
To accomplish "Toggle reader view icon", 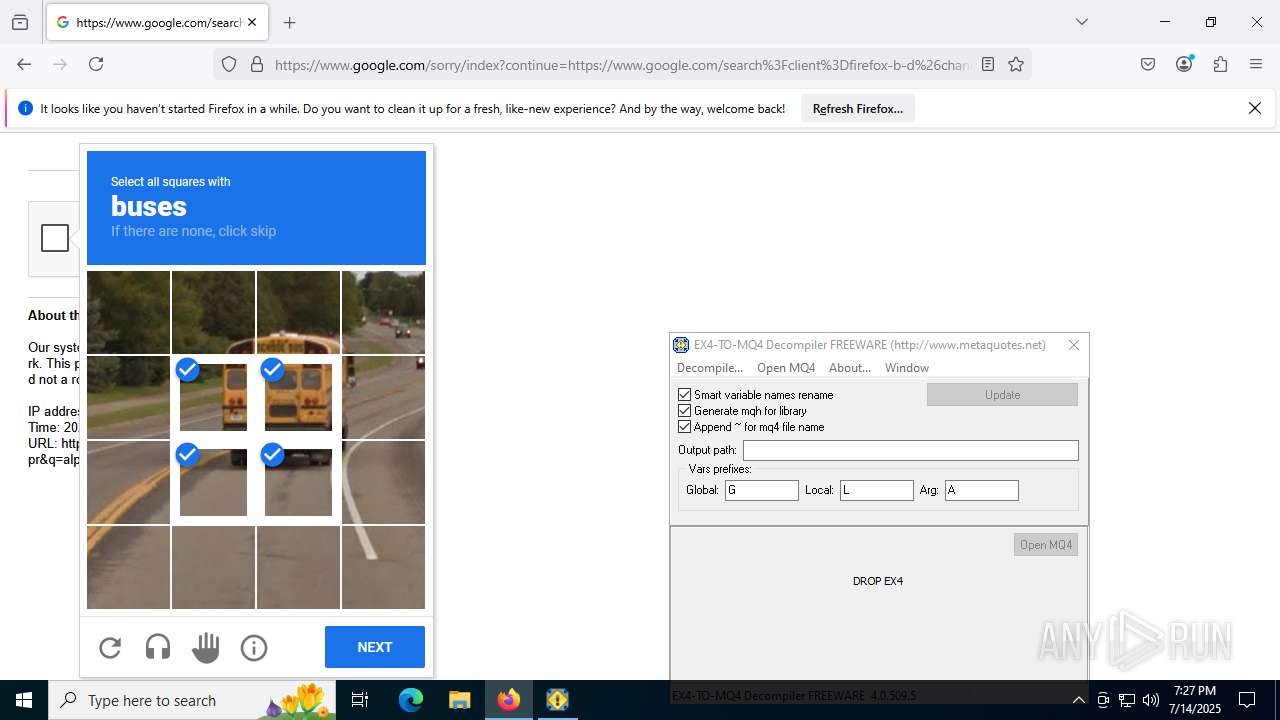I will pos(988,65).
